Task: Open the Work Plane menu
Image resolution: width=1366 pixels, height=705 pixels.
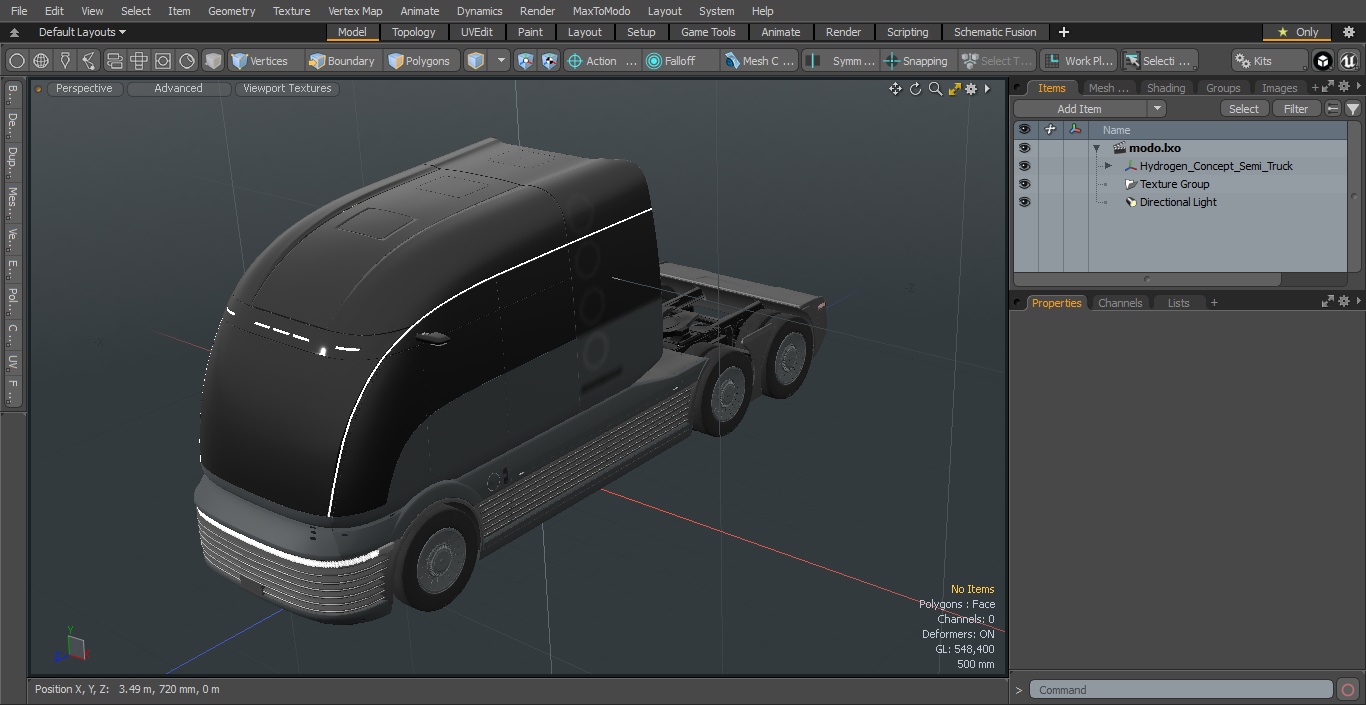Action: coord(1078,61)
